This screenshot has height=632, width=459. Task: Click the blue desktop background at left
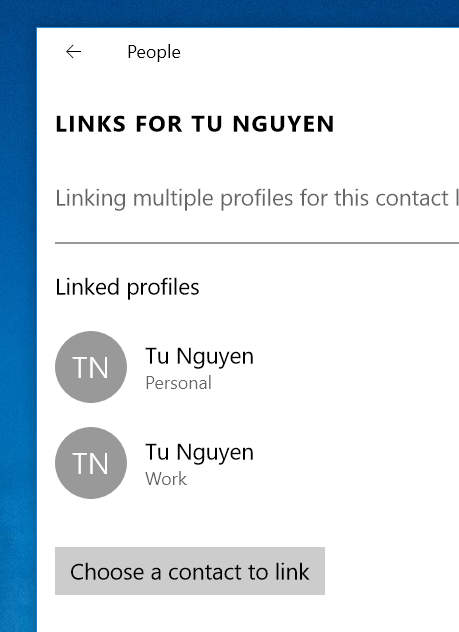coord(18,322)
